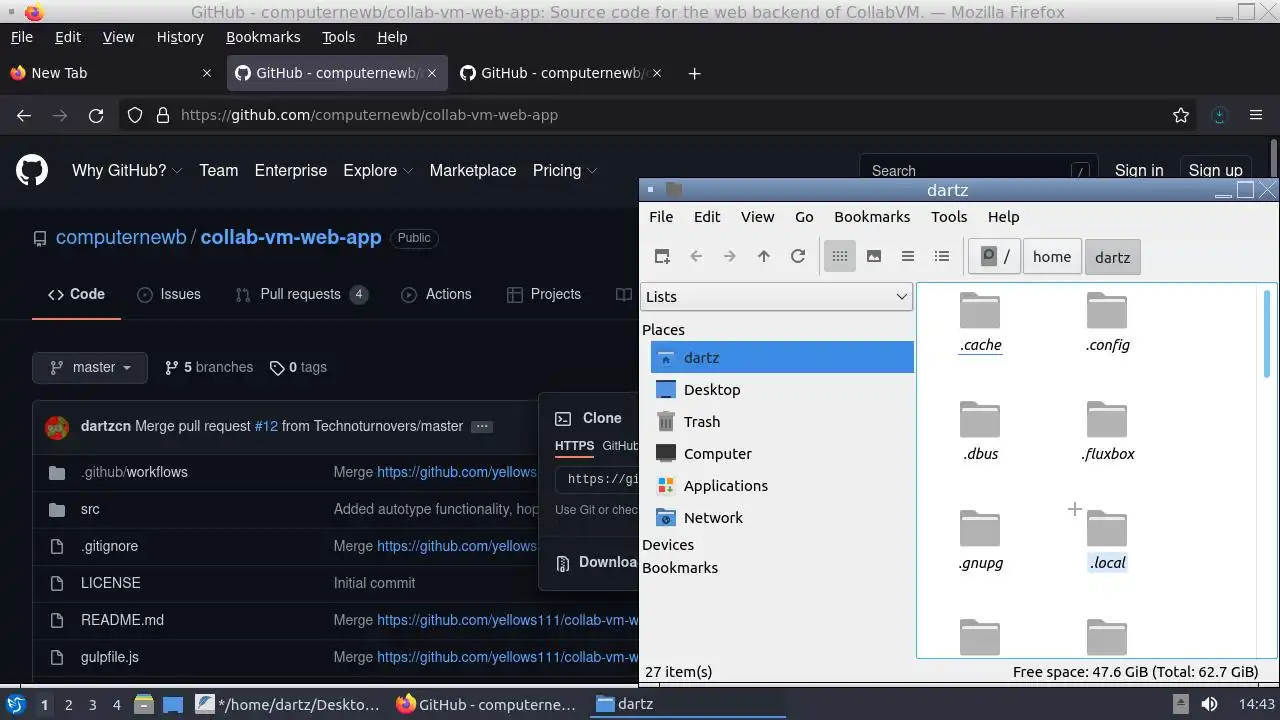1280x720 pixels.
Task: Open the Pull requests repository tab
Action: pyautogui.click(x=301, y=294)
